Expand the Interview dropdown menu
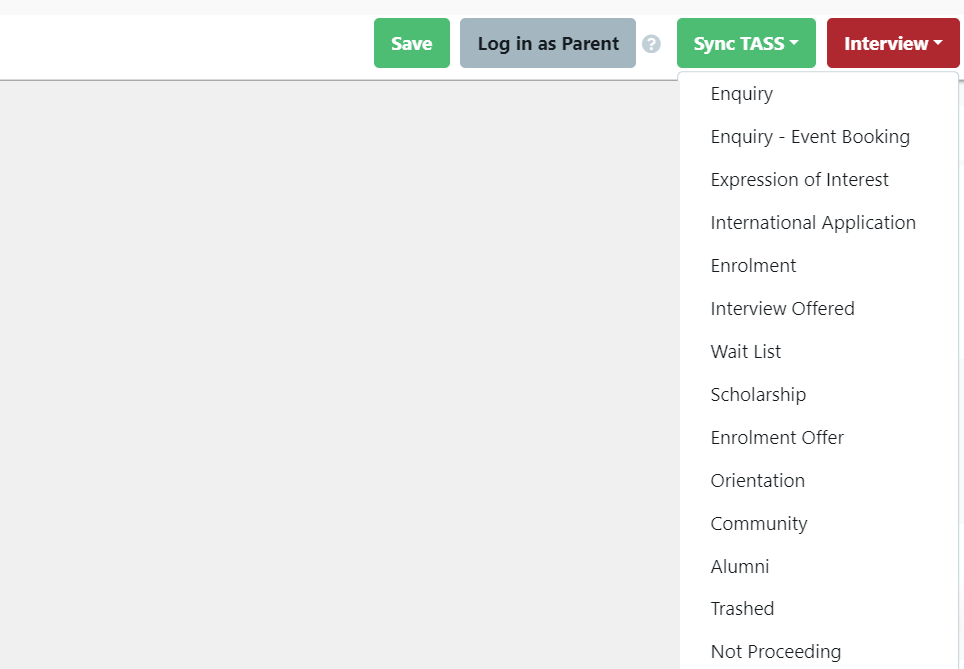Screen dimensions: 964x669 point(893,43)
